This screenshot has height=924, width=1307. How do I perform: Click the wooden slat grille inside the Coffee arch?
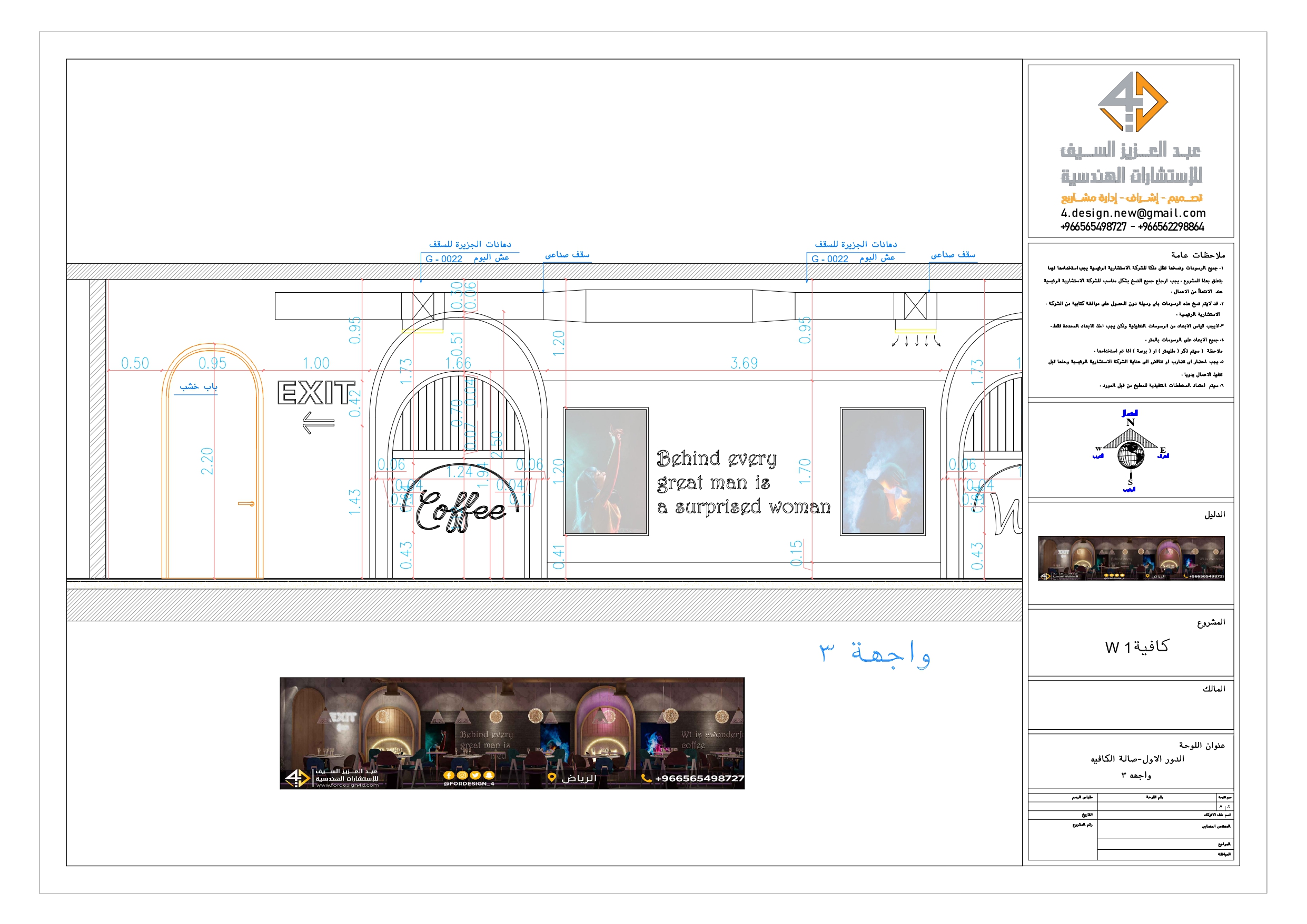(458, 414)
